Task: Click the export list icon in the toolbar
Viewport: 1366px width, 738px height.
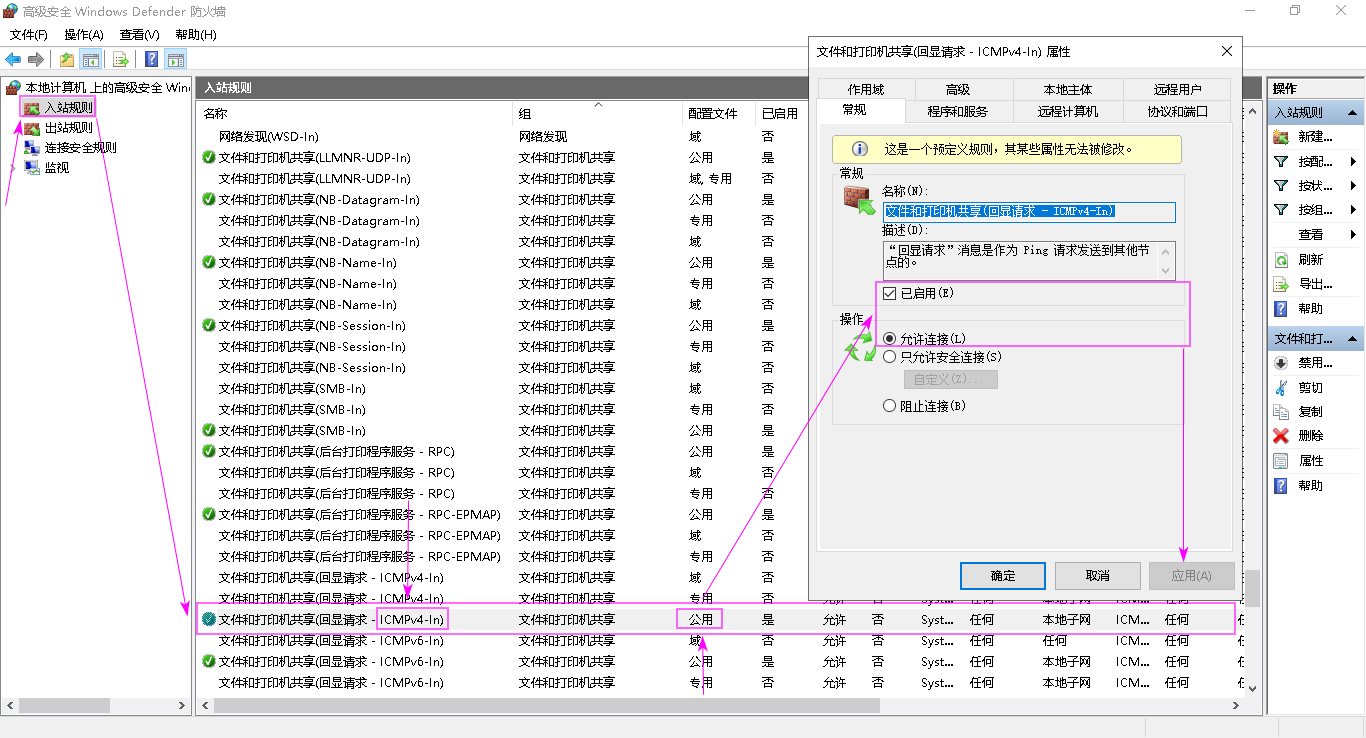Action: coord(120,59)
